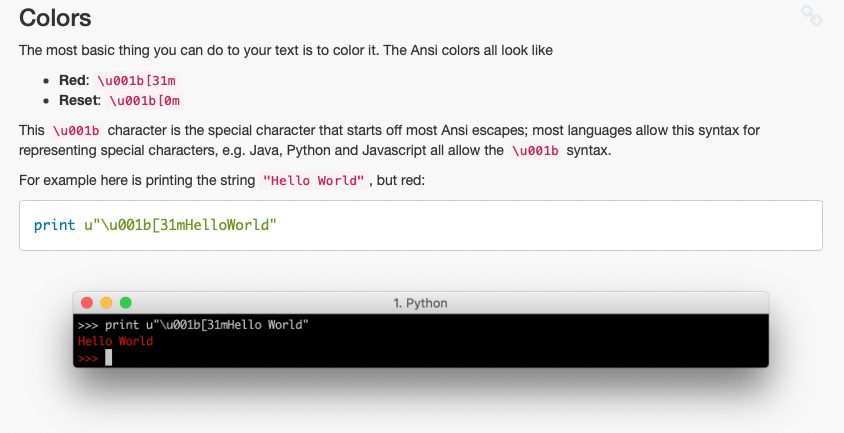Click the bold Reset bullet label

coord(79,100)
